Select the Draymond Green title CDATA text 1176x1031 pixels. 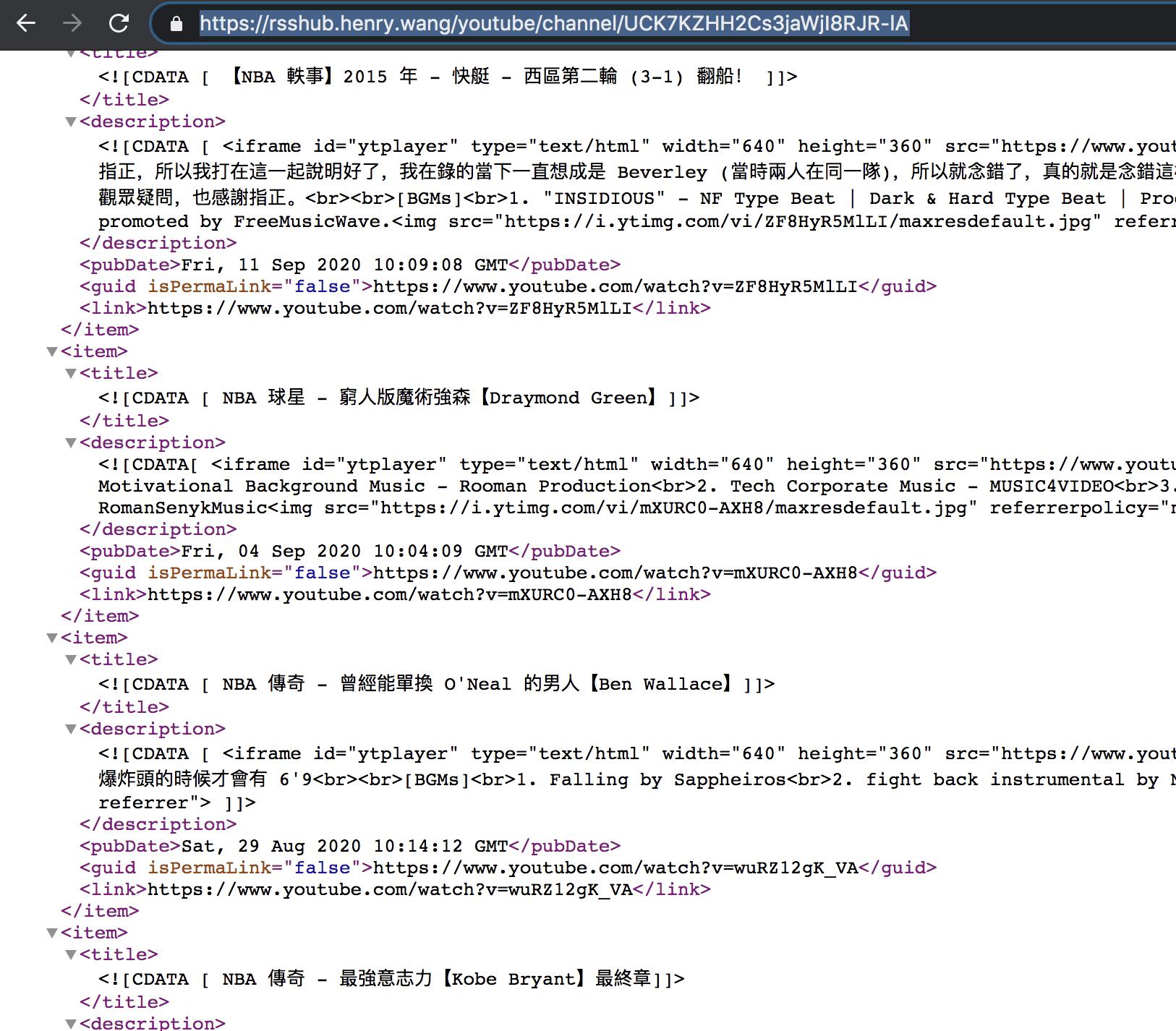398,397
